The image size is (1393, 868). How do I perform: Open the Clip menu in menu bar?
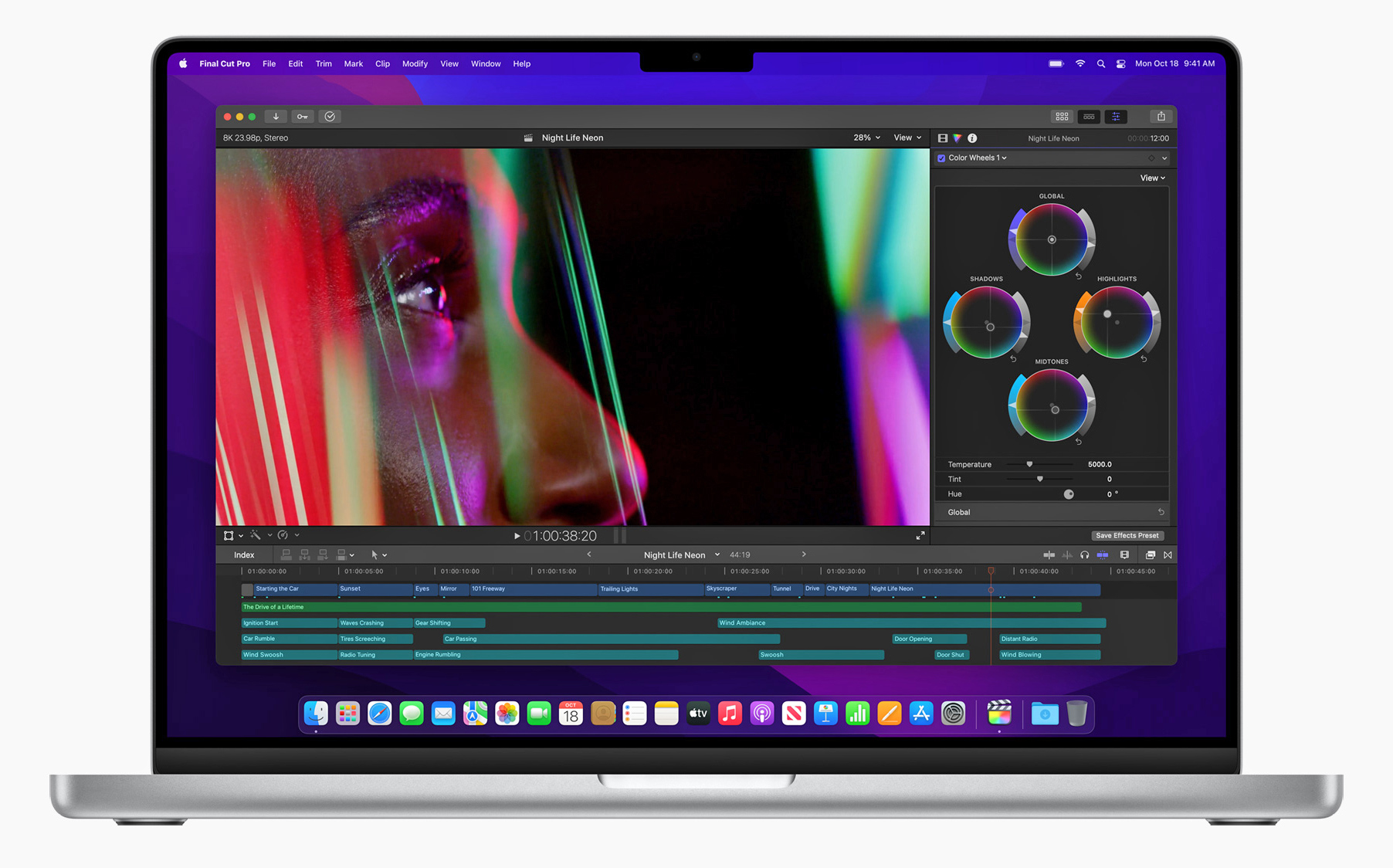click(x=382, y=64)
